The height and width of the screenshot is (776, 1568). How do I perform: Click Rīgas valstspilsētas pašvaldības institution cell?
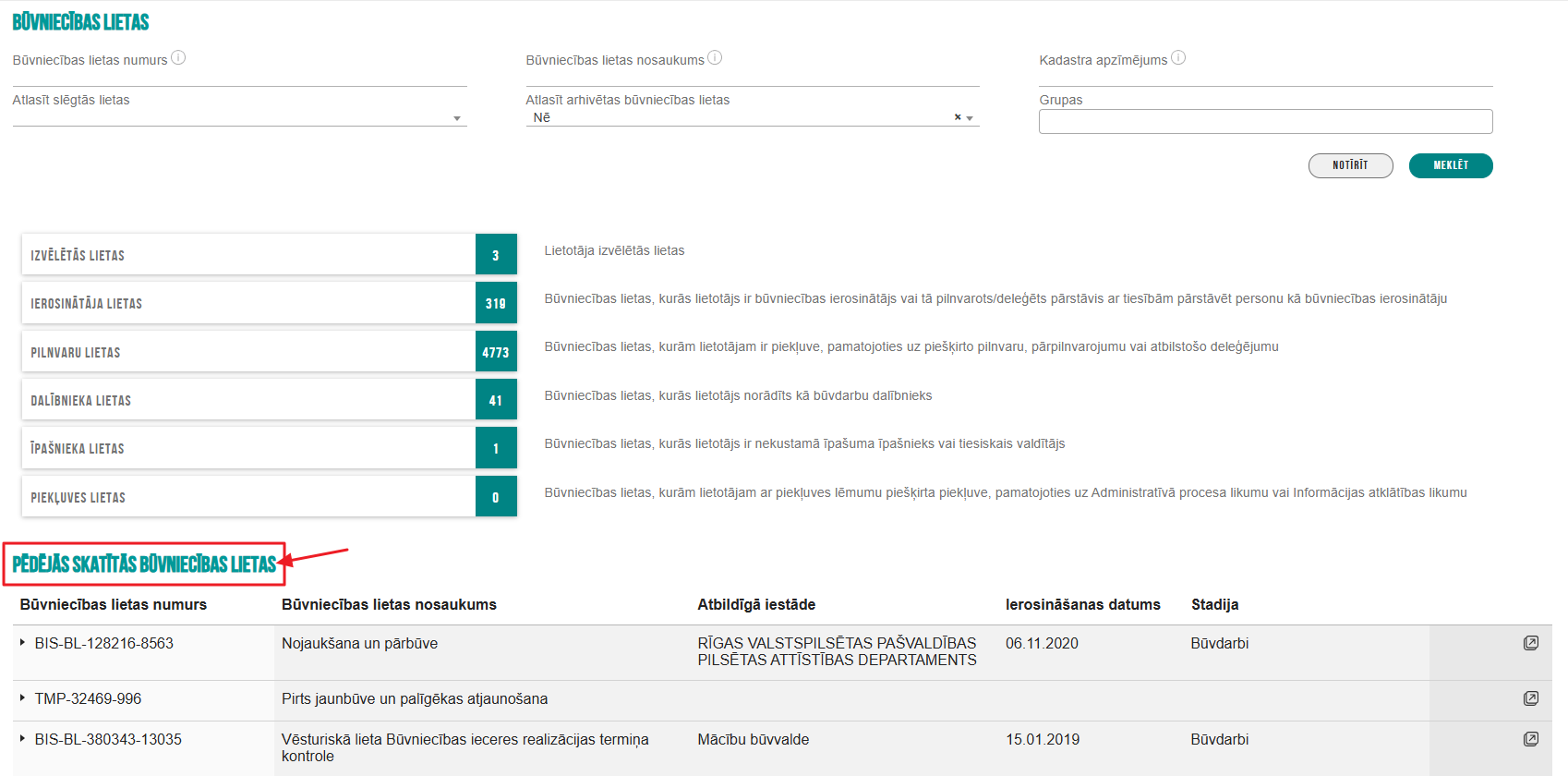(x=837, y=651)
